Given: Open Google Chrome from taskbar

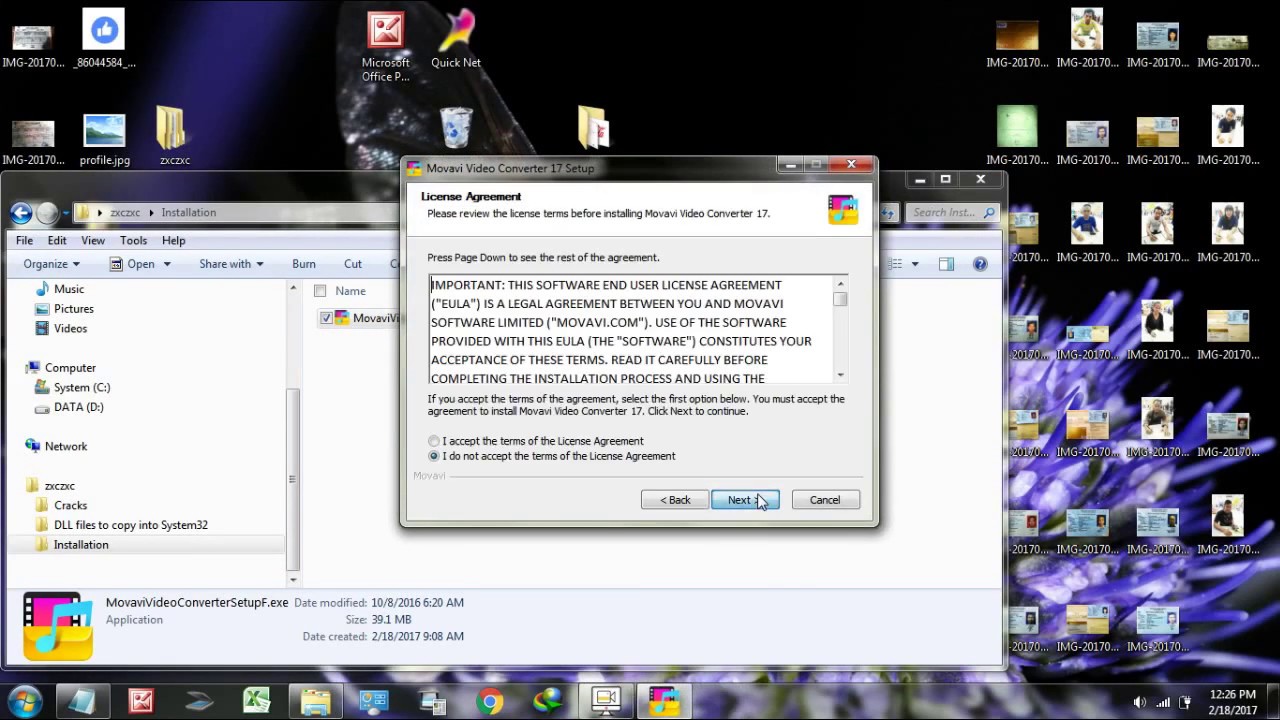Looking at the screenshot, I should tap(490, 701).
